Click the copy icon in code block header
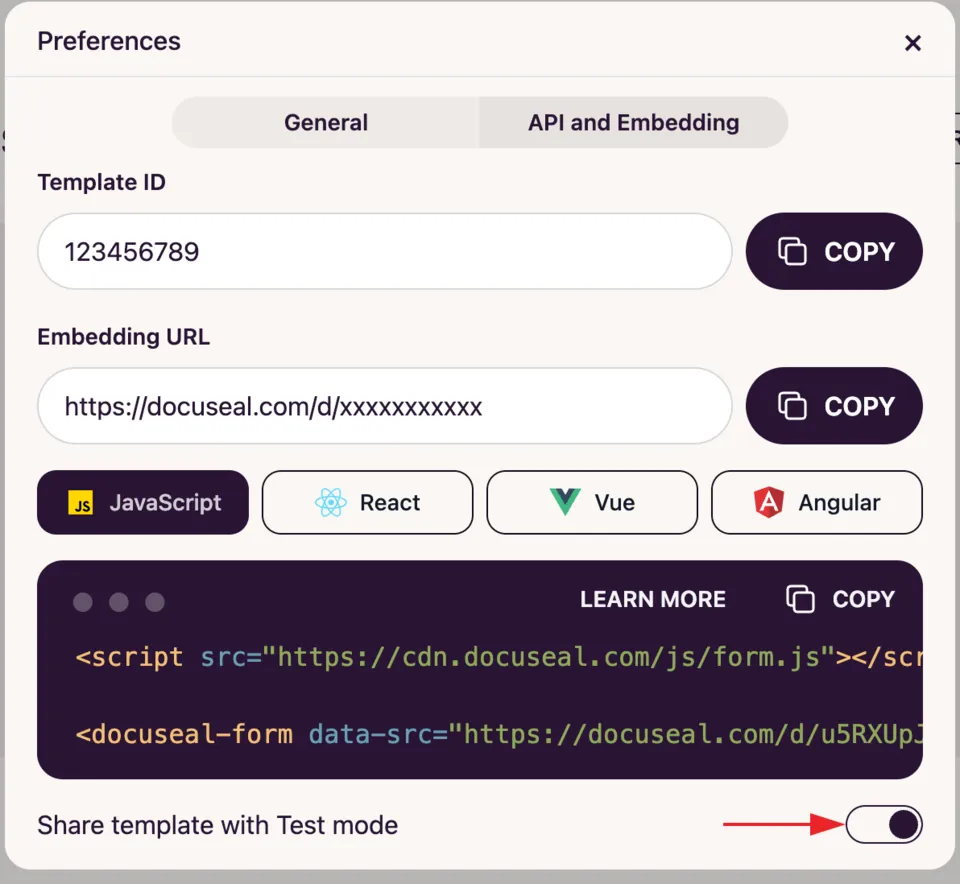The width and height of the screenshot is (960, 884). tap(800, 599)
